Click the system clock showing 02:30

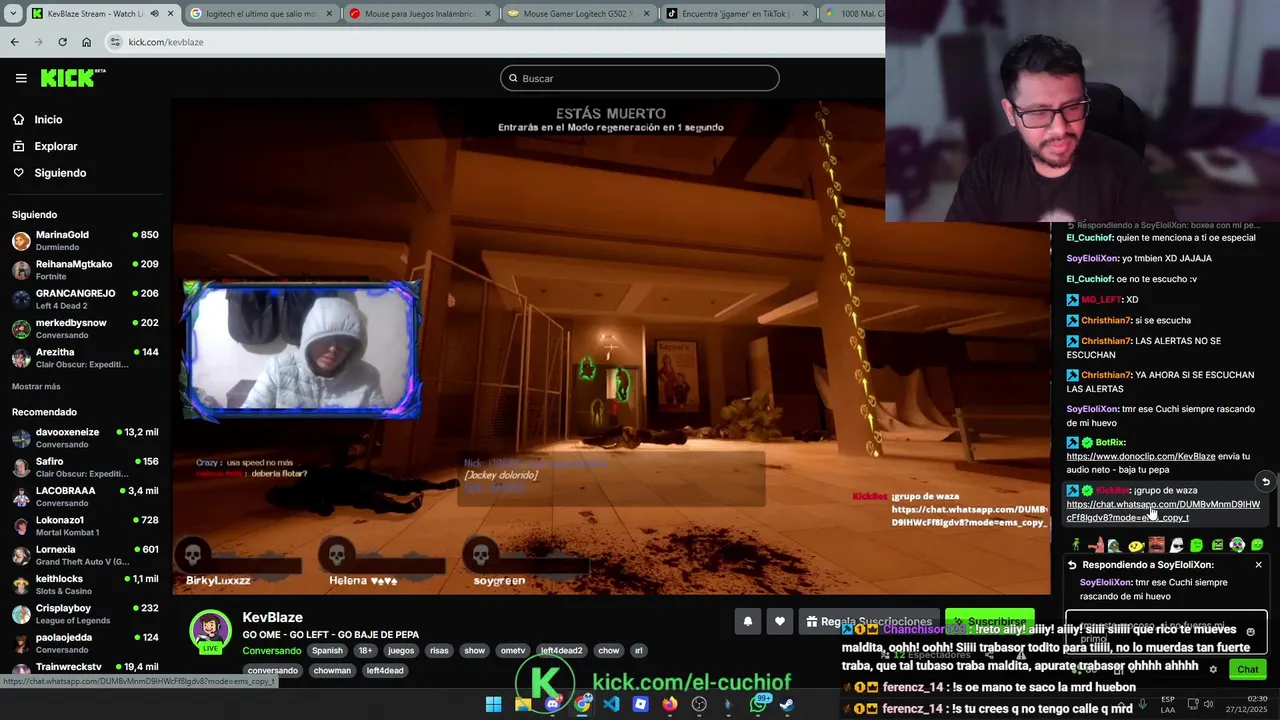(1257, 698)
